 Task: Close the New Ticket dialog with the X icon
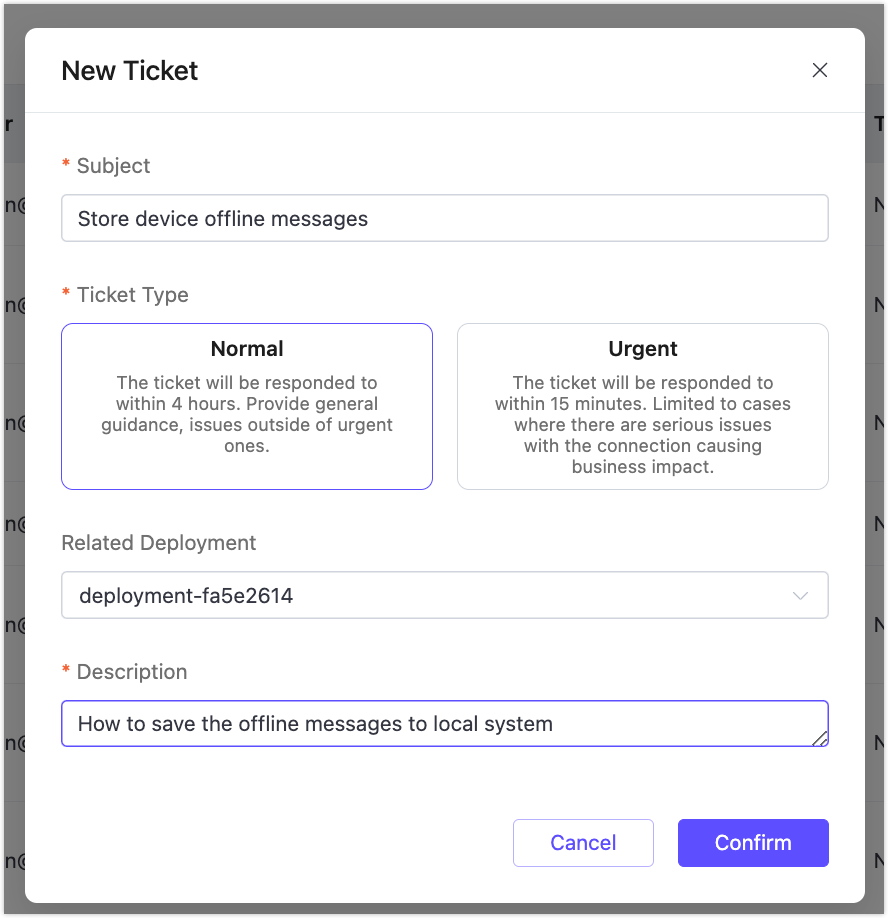819,70
